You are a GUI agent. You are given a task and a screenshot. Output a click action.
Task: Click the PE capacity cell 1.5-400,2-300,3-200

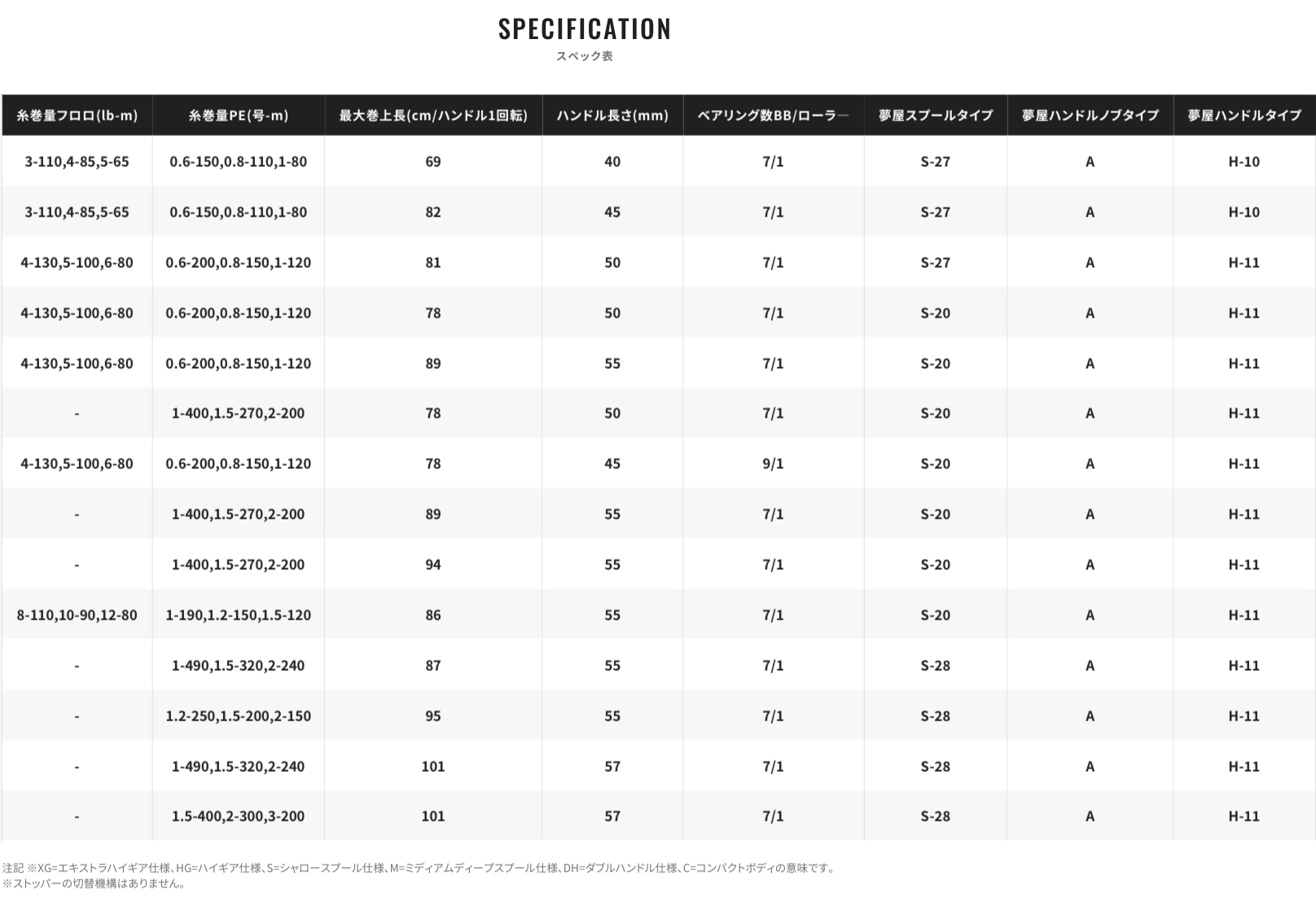(x=238, y=817)
